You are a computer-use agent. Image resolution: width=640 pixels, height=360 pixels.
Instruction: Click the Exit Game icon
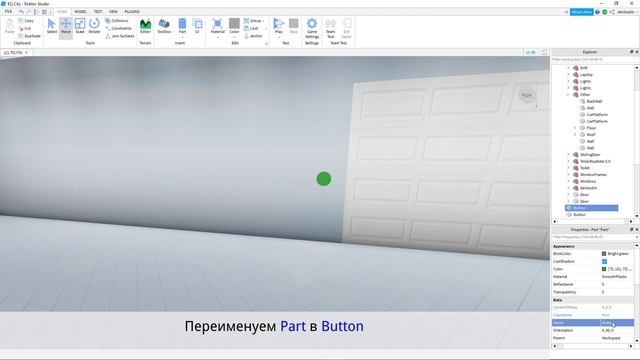[347, 28]
